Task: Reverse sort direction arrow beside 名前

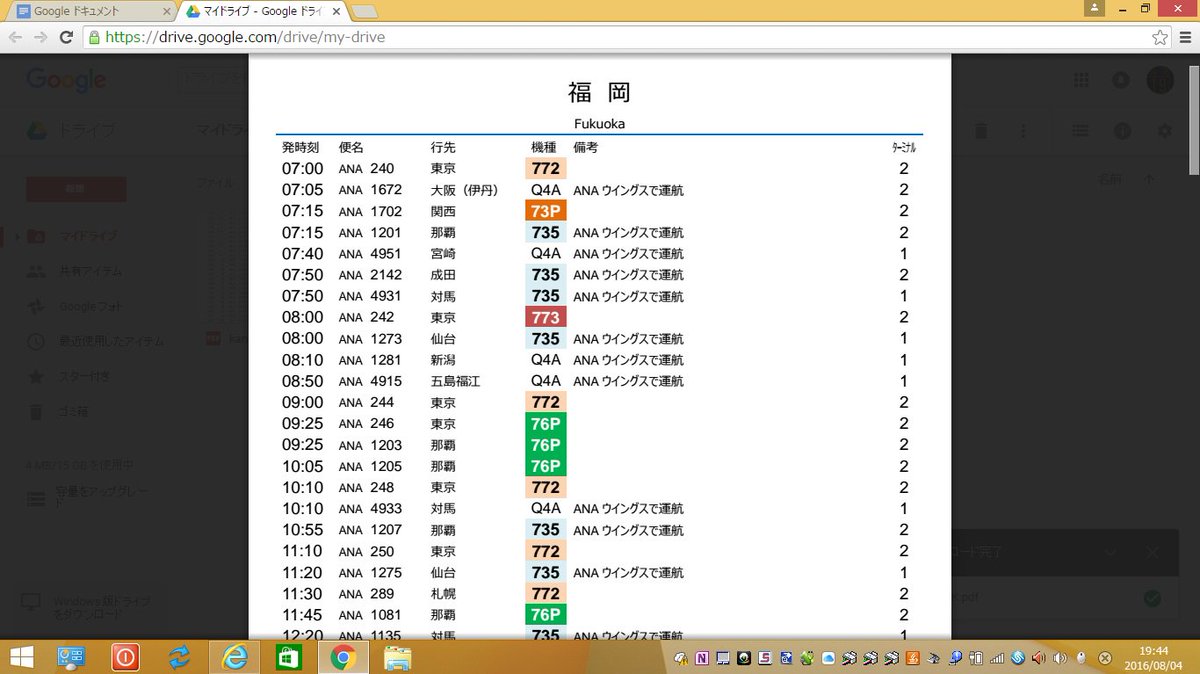Action: click(x=1148, y=180)
